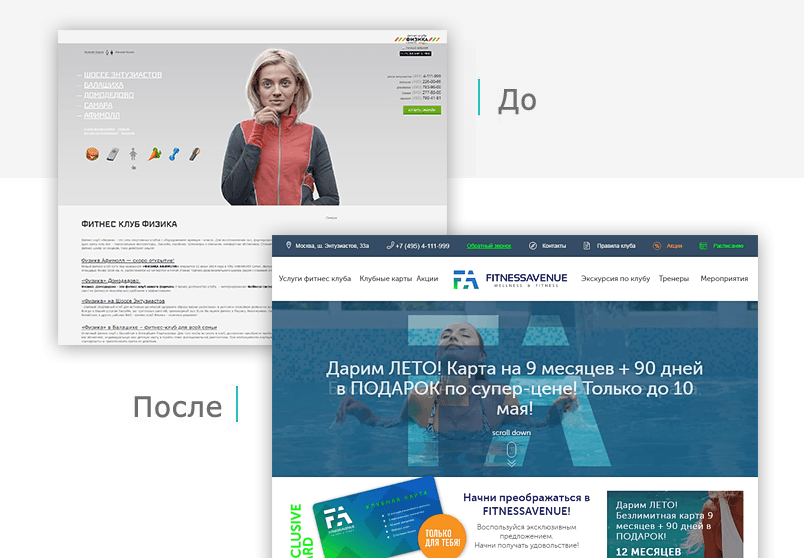Click the FITNESSAVENUE wordmark

[x=526, y=277]
